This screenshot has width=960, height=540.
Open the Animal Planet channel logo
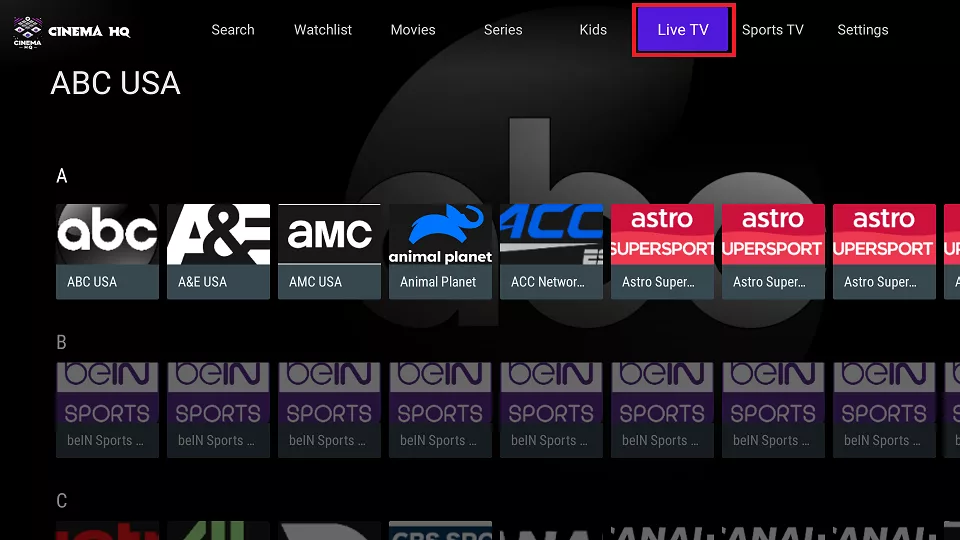click(x=440, y=234)
